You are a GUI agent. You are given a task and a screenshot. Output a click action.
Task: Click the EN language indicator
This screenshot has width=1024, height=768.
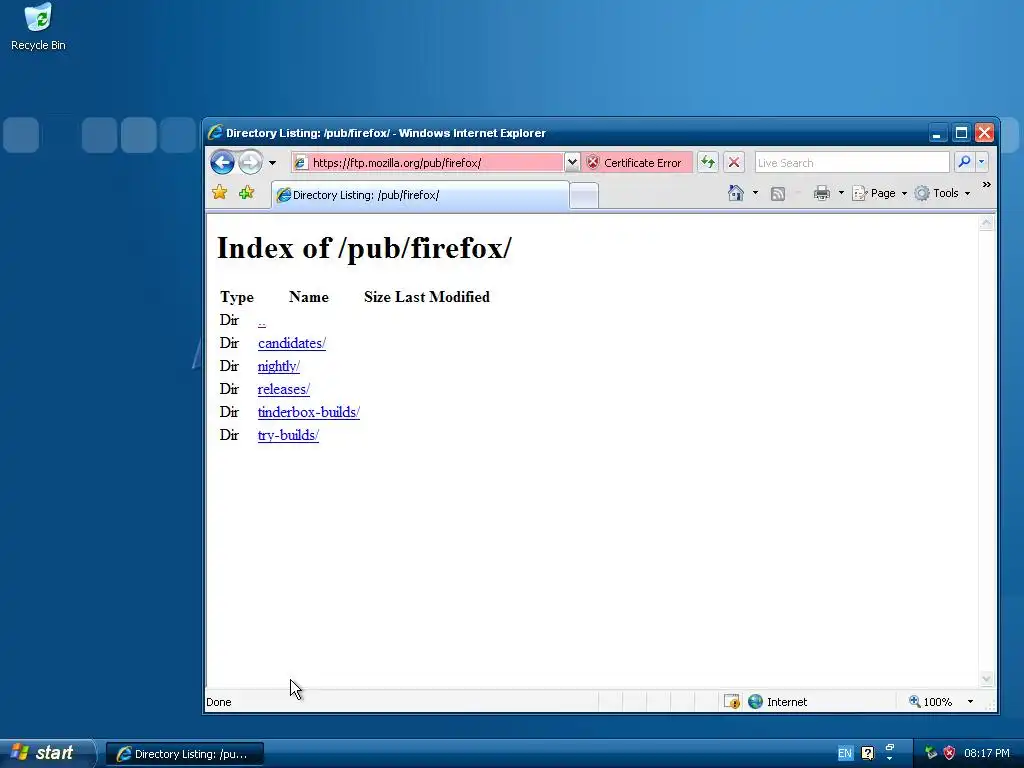click(845, 753)
